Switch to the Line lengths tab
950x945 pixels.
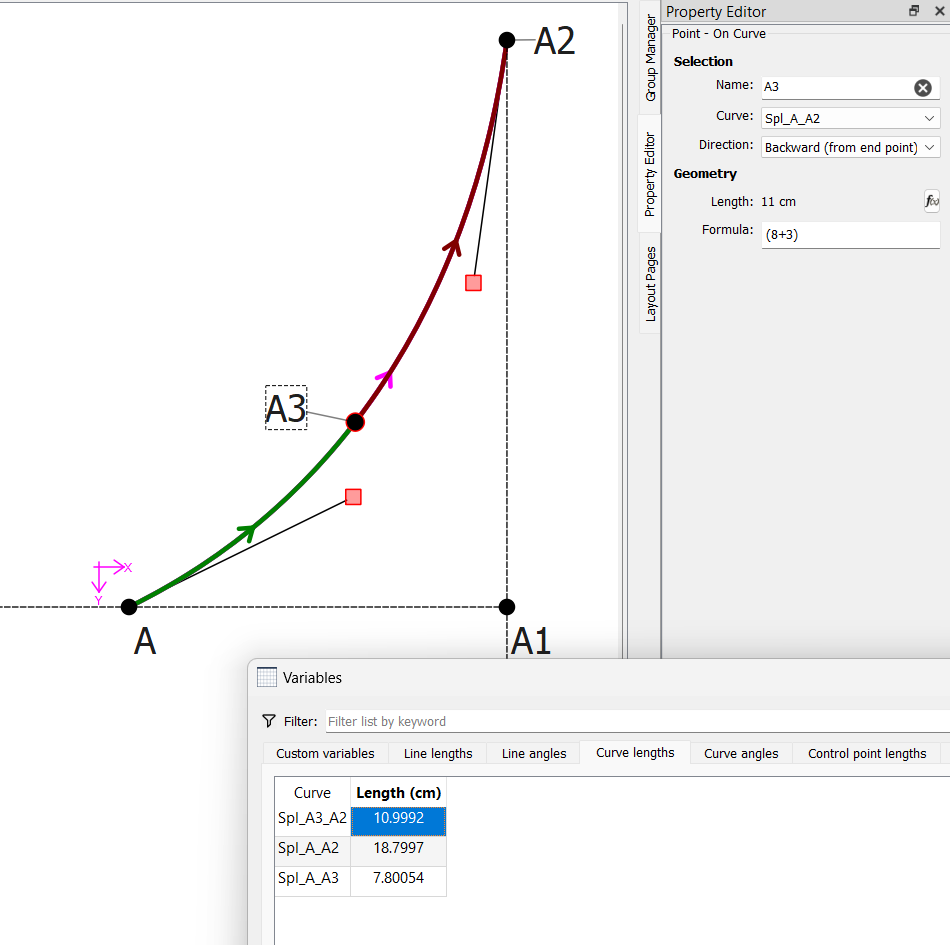[438, 753]
